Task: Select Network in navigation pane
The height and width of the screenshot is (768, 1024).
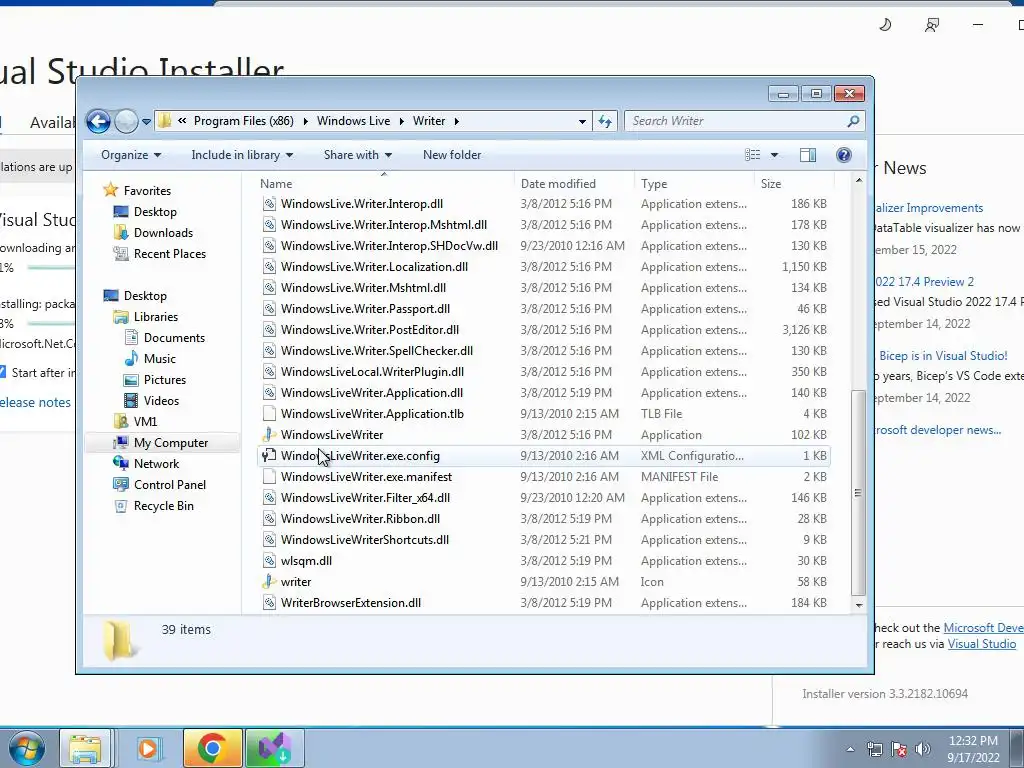Action: pyautogui.click(x=156, y=464)
